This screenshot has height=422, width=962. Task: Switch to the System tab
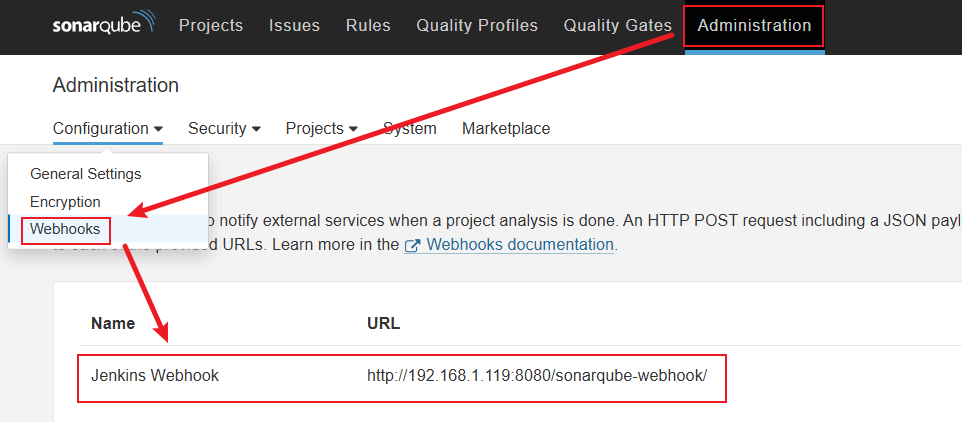click(410, 128)
